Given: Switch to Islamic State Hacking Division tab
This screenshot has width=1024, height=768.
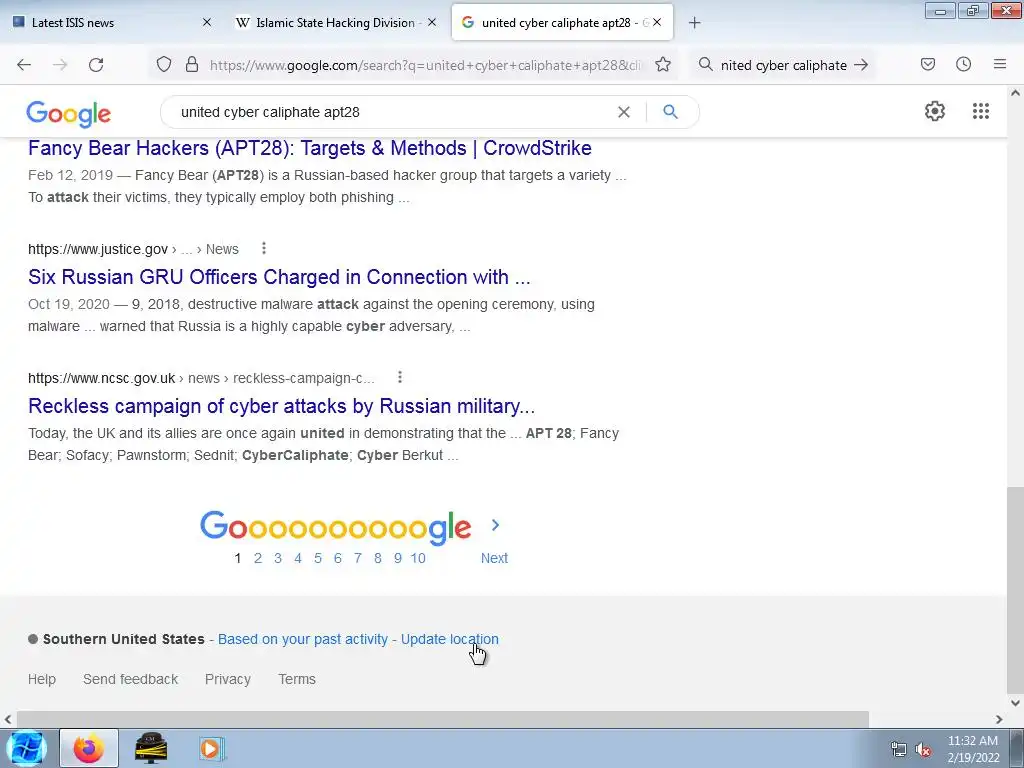Looking at the screenshot, I should click(x=334, y=23).
